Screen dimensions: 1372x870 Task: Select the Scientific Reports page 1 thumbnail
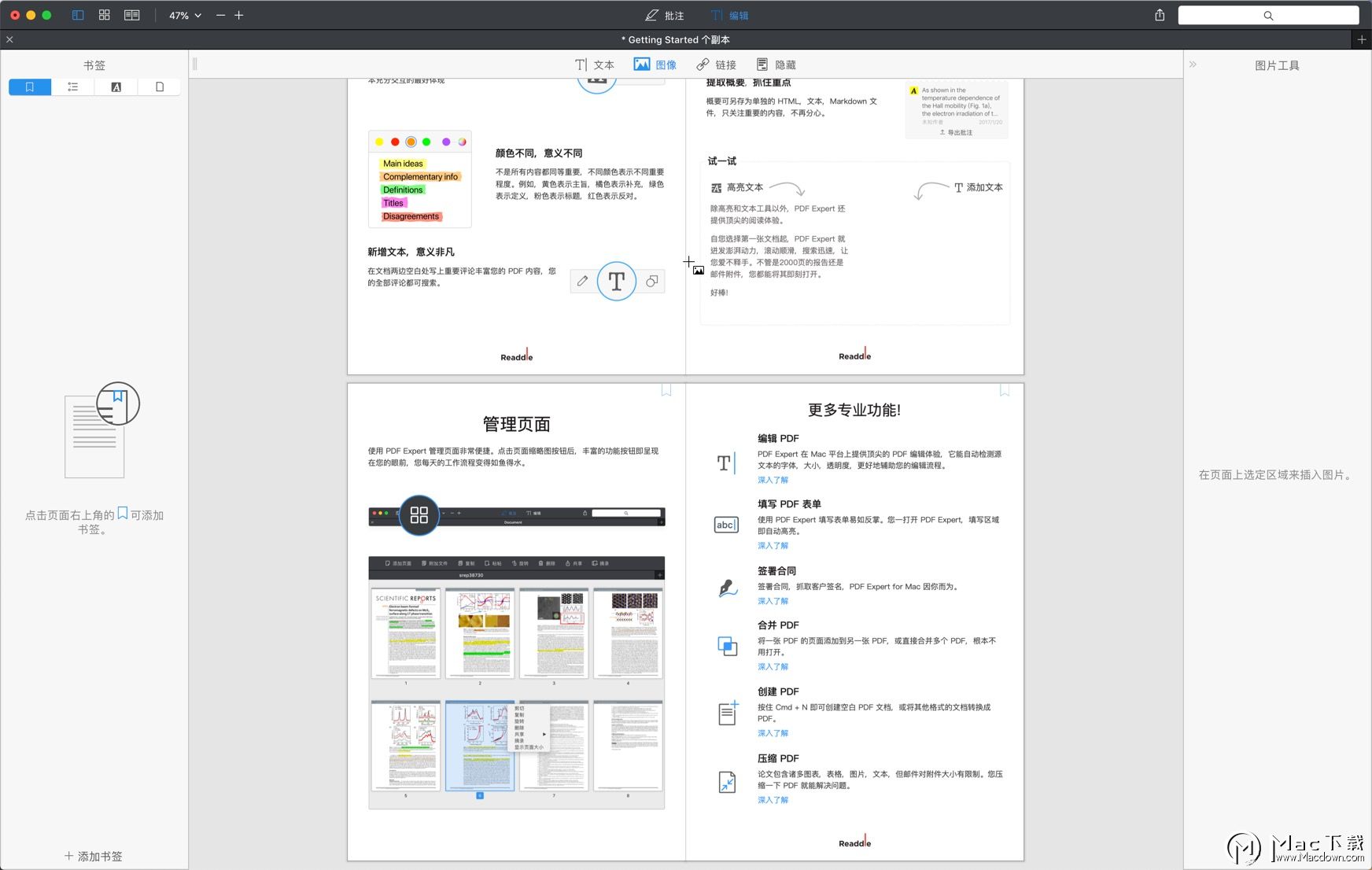pos(406,633)
